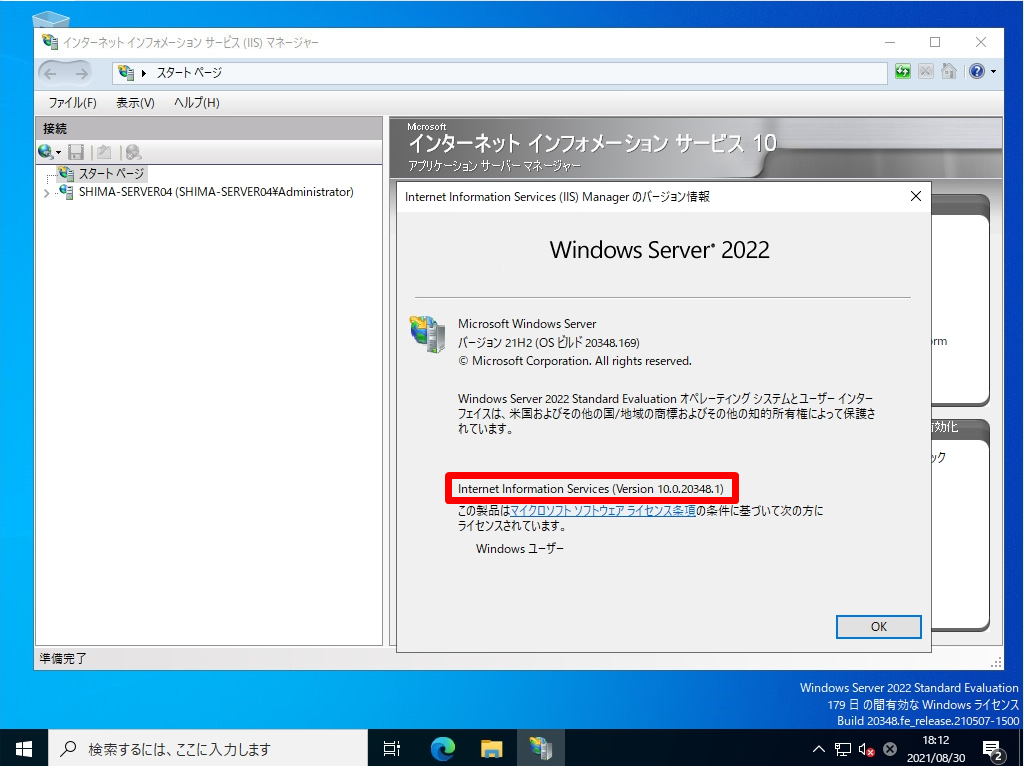Click the Save icon in the Connections toolbar

[76, 152]
